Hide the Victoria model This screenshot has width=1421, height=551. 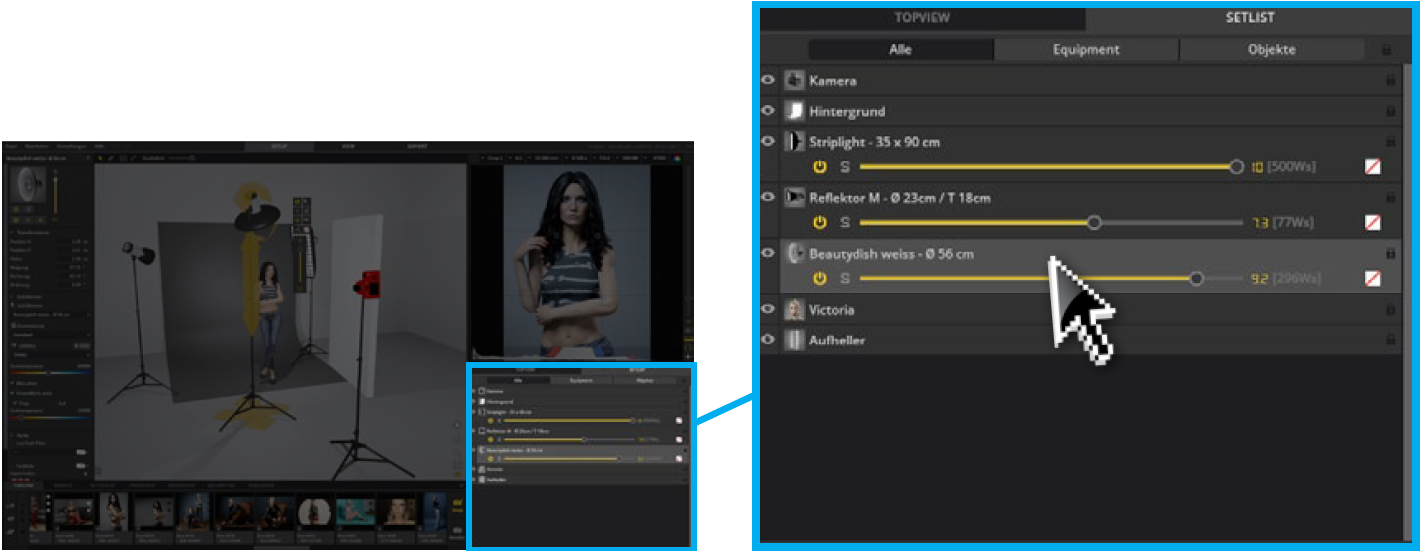768,310
